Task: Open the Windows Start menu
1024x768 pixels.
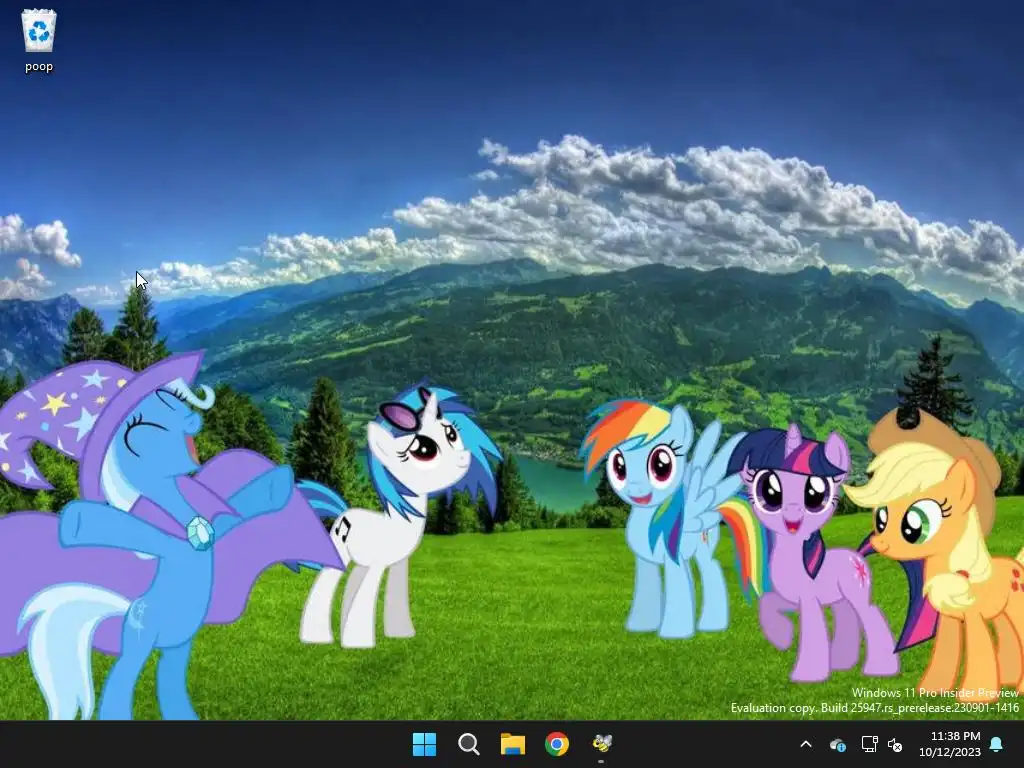Action: (424, 744)
